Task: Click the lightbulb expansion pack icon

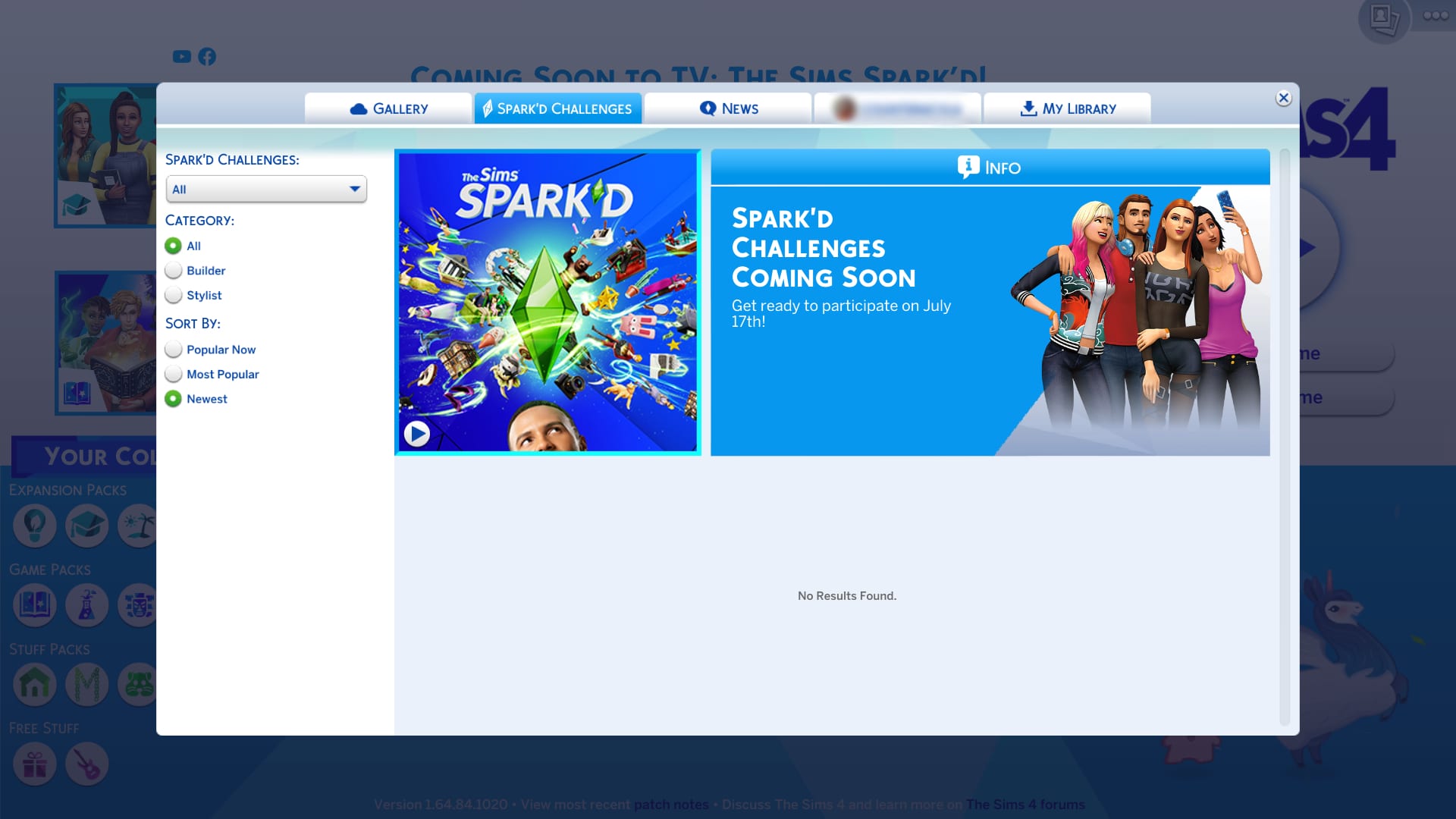Action: coord(35,526)
